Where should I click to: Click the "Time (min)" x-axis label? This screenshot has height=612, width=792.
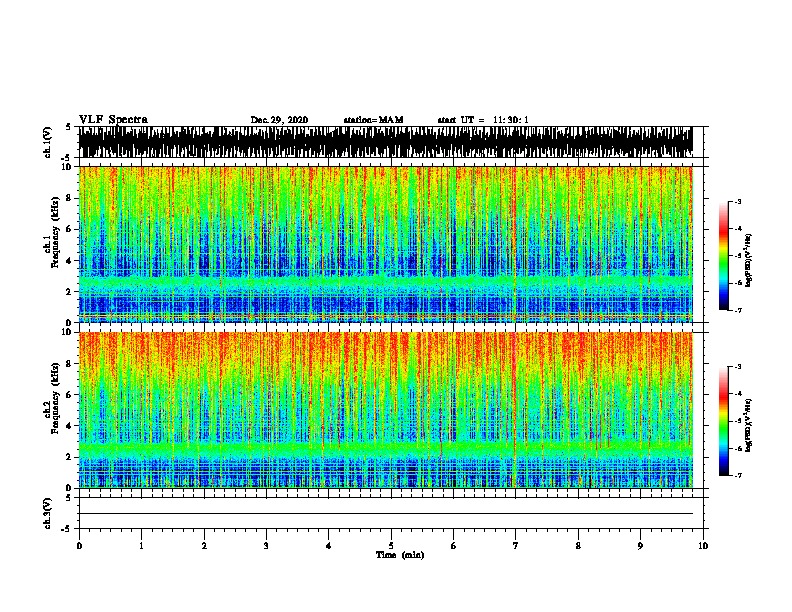click(400, 555)
